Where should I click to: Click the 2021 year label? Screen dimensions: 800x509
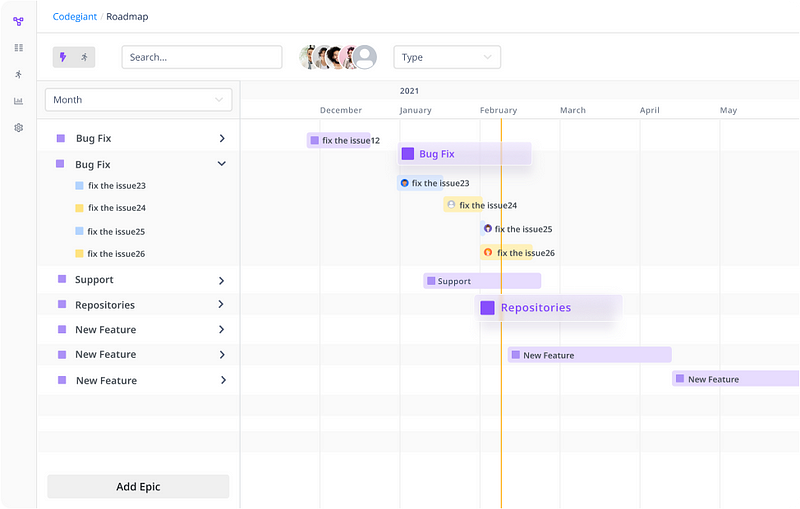click(x=409, y=91)
